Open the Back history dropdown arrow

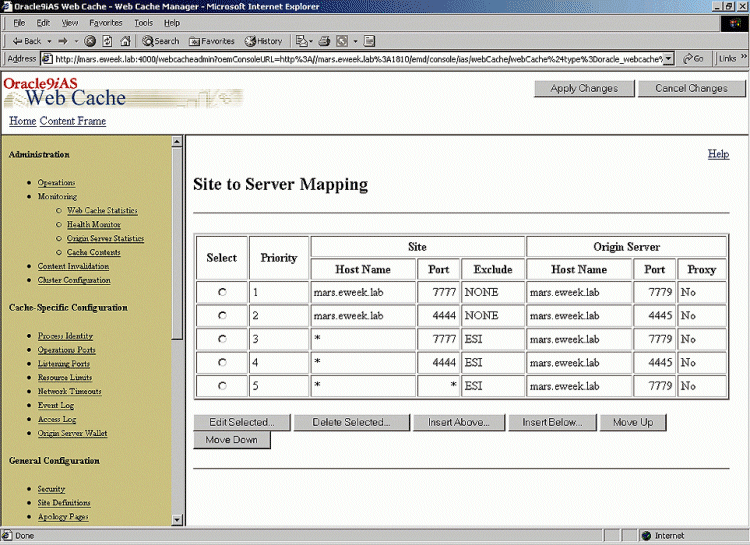(x=49, y=41)
